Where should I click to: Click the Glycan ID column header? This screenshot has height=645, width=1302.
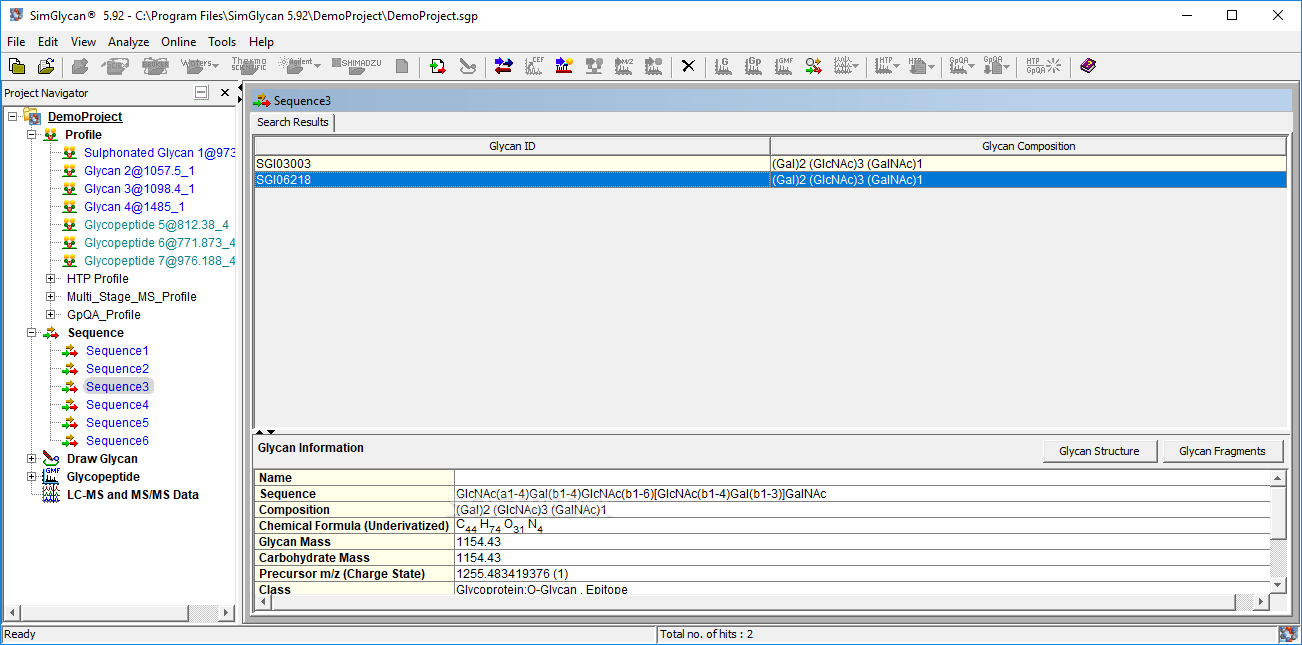pos(512,146)
